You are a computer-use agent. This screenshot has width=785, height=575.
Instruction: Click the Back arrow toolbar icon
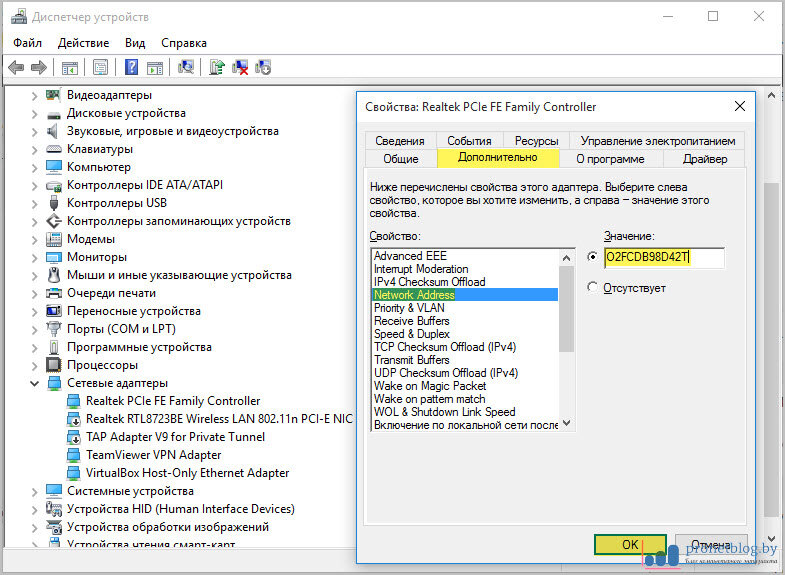pyautogui.click(x=16, y=67)
